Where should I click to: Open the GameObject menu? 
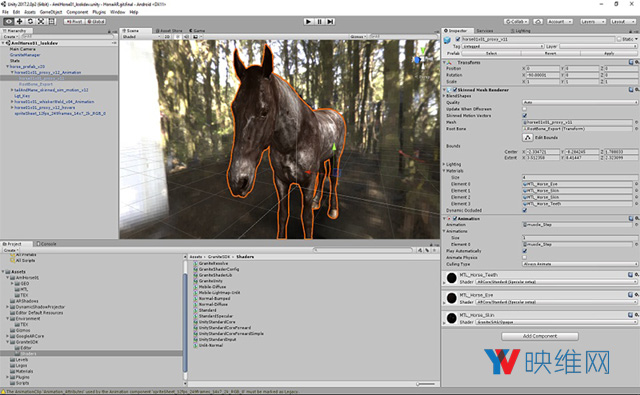(51, 12)
